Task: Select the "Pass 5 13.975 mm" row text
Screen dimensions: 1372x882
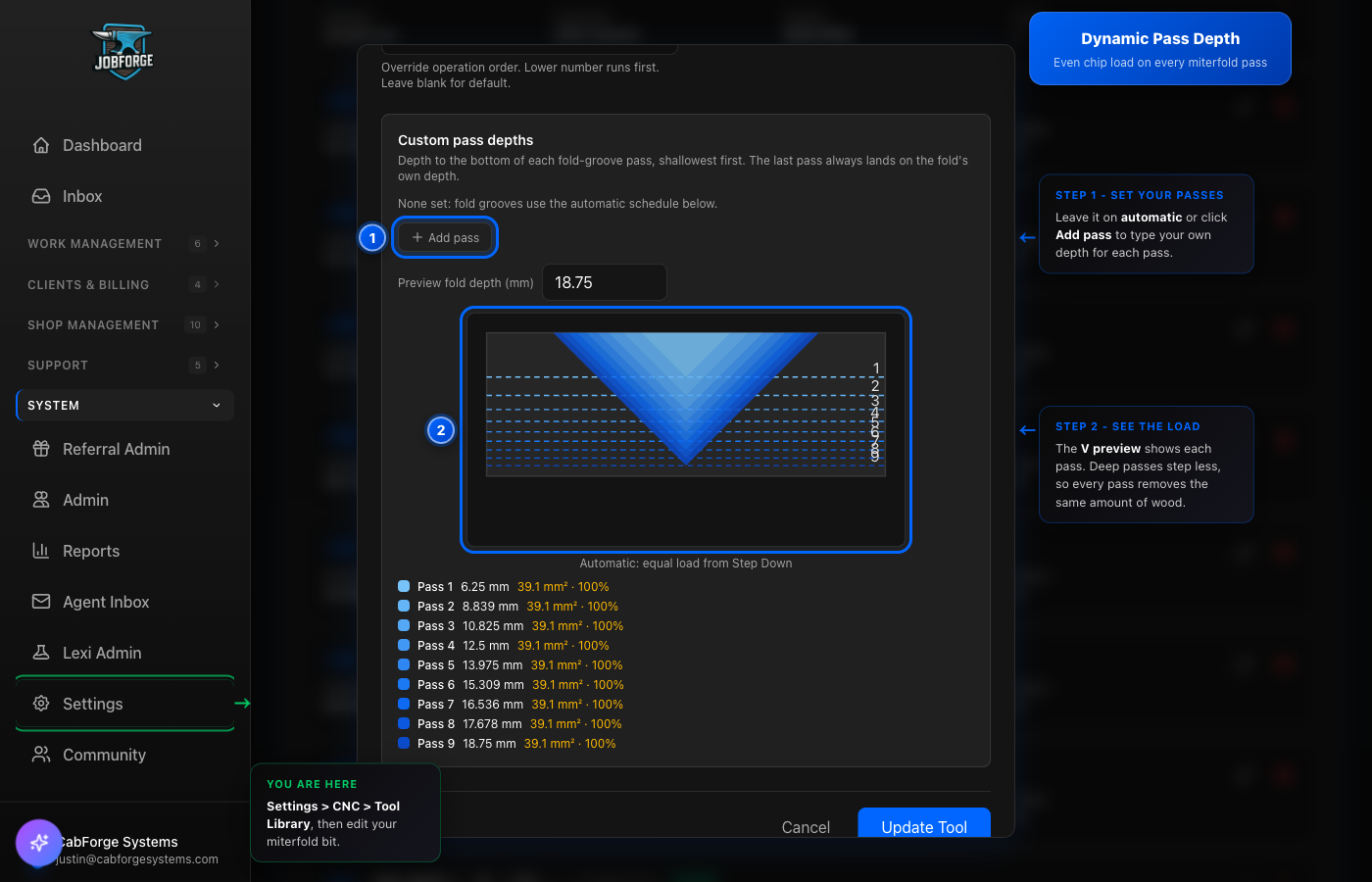Action: point(470,665)
